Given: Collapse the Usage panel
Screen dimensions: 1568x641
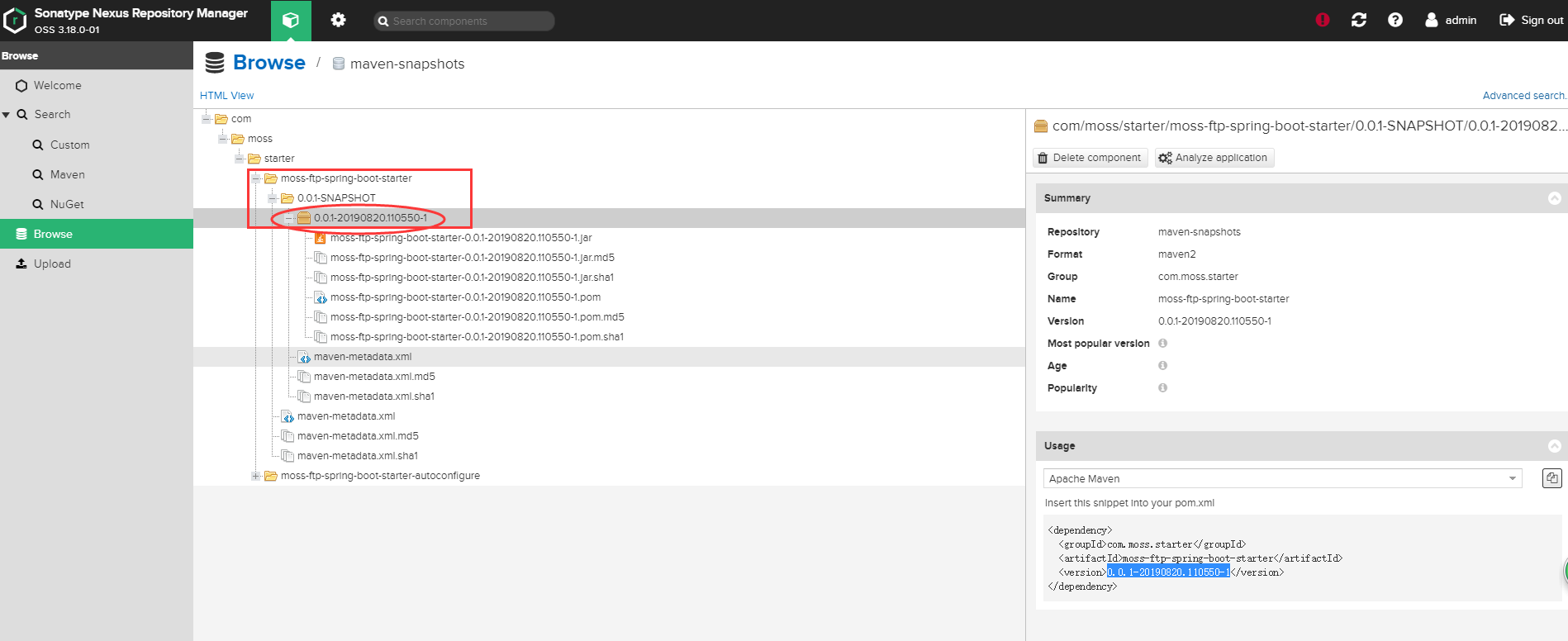Looking at the screenshot, I should click(x=1554, y=446).
